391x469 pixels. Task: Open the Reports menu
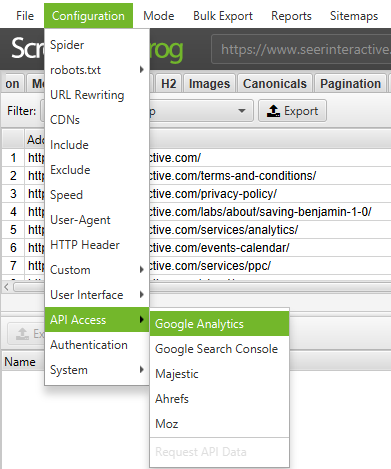click(x=291, y=16)
